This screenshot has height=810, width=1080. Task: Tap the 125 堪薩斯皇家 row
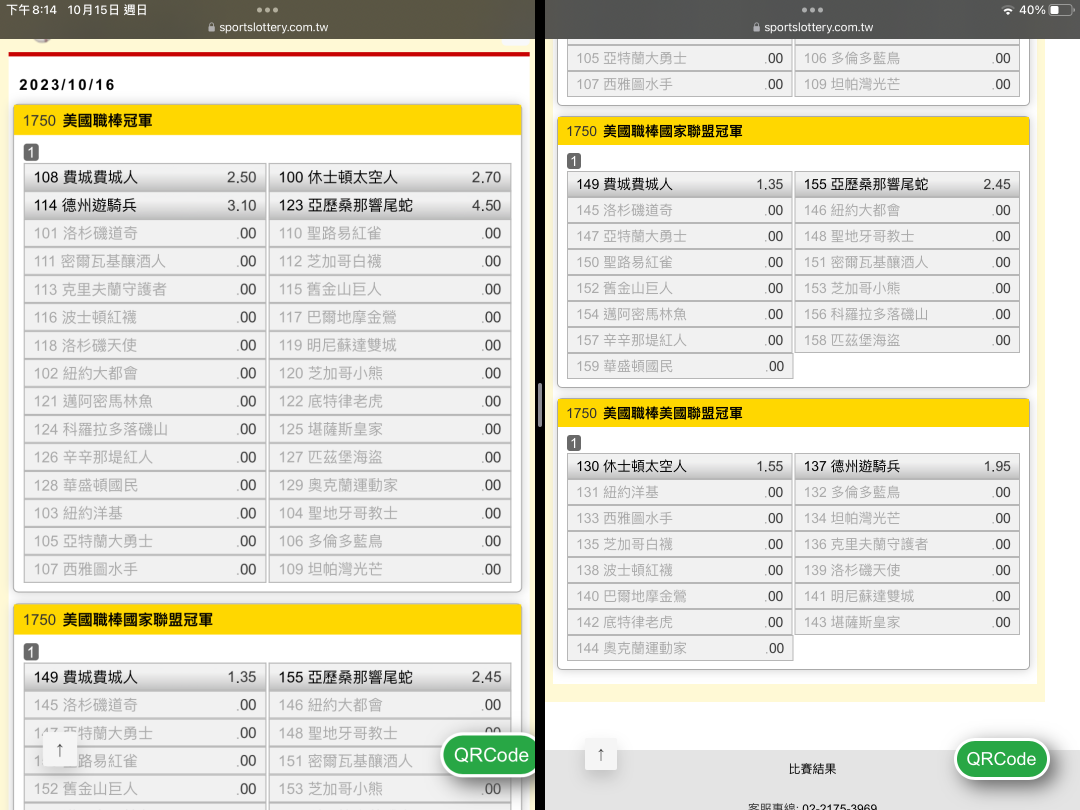(x=390, y=429)
